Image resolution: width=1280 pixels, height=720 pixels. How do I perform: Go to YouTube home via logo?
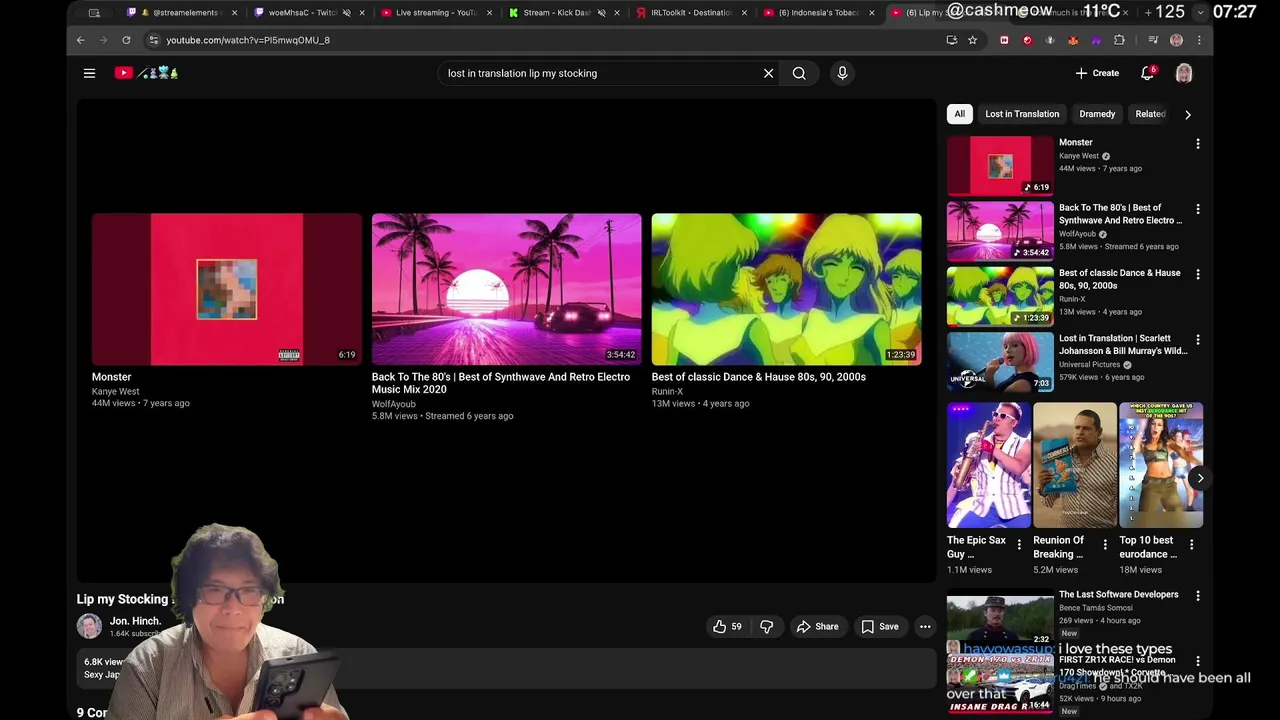click(146, 73)
